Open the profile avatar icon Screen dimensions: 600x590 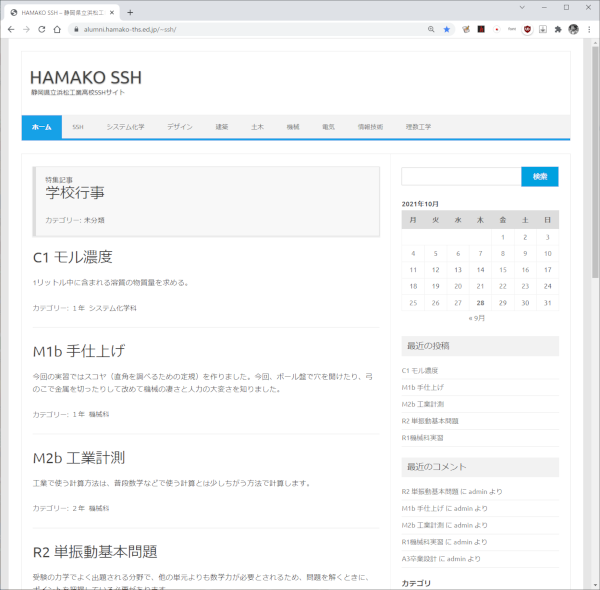point(573,29)
